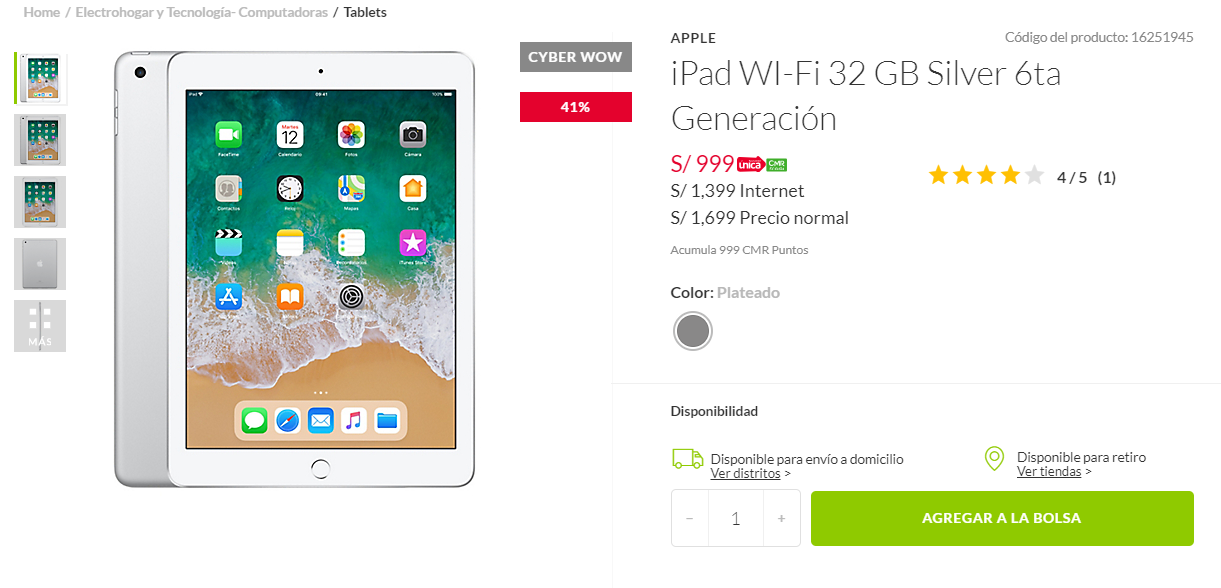Image resolution: width=1221 pixels, height=588 pixels.
Task: Select the back-of-iPad thumbnail image
Action: pyautogui.click(x=40, y=264)
